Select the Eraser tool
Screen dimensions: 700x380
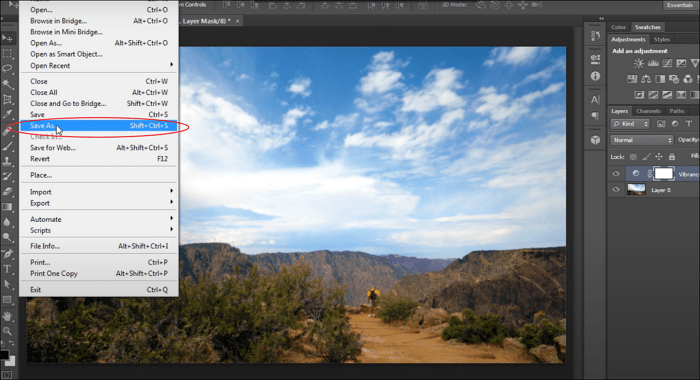click(x=7, y=191)
